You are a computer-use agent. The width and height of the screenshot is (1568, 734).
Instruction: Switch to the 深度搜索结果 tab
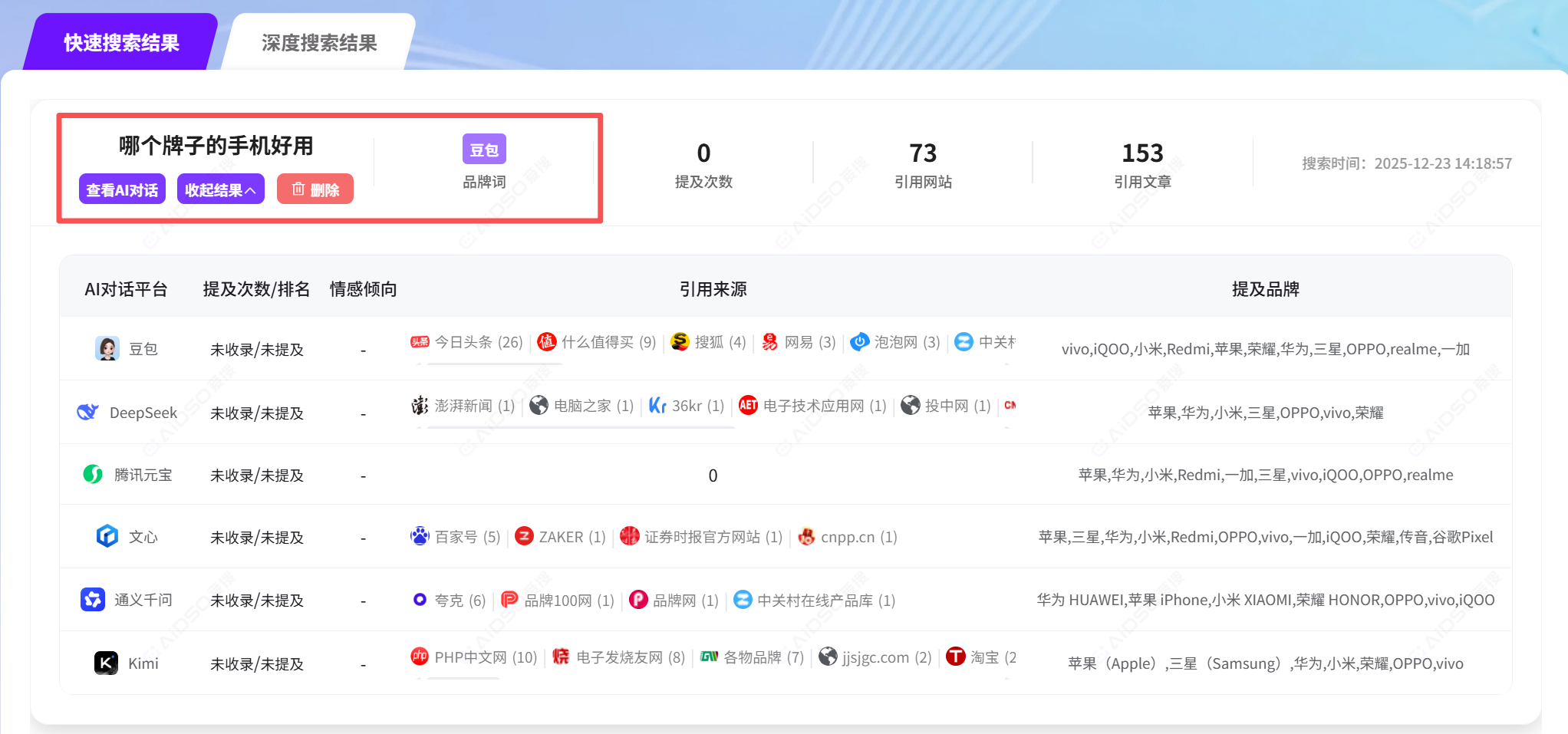[x=319, y=43]
